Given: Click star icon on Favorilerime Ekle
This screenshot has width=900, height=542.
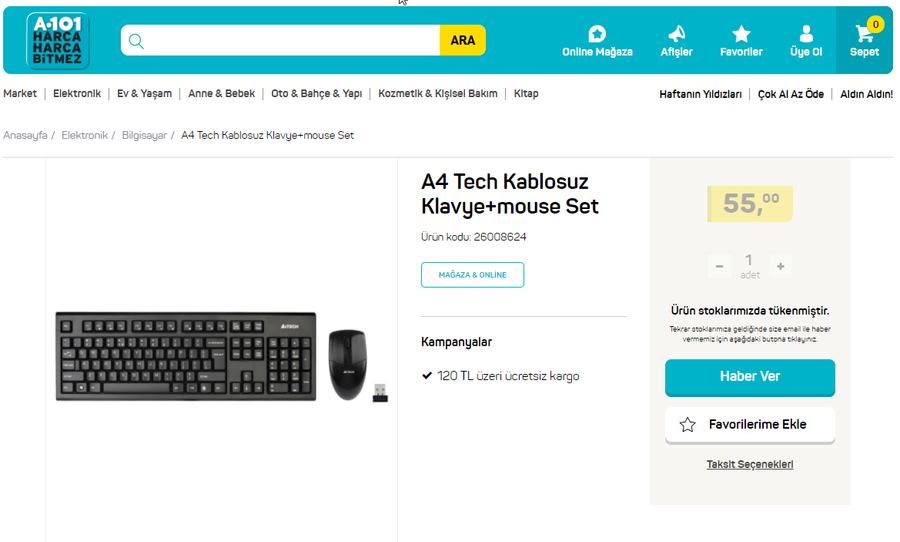Looking at the screenshot, I should 687,425.
